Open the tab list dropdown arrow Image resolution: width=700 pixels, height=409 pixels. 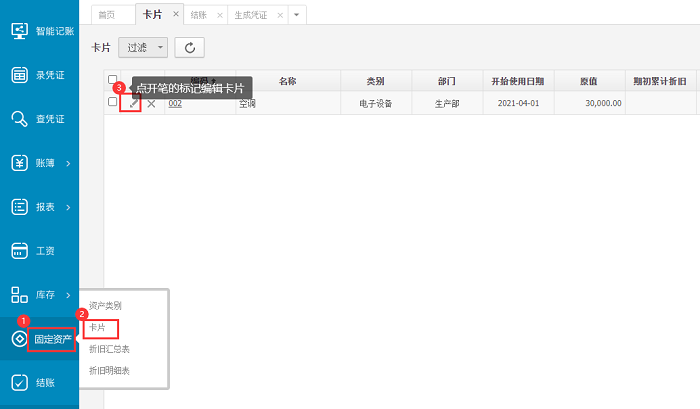tap(297, 15)
